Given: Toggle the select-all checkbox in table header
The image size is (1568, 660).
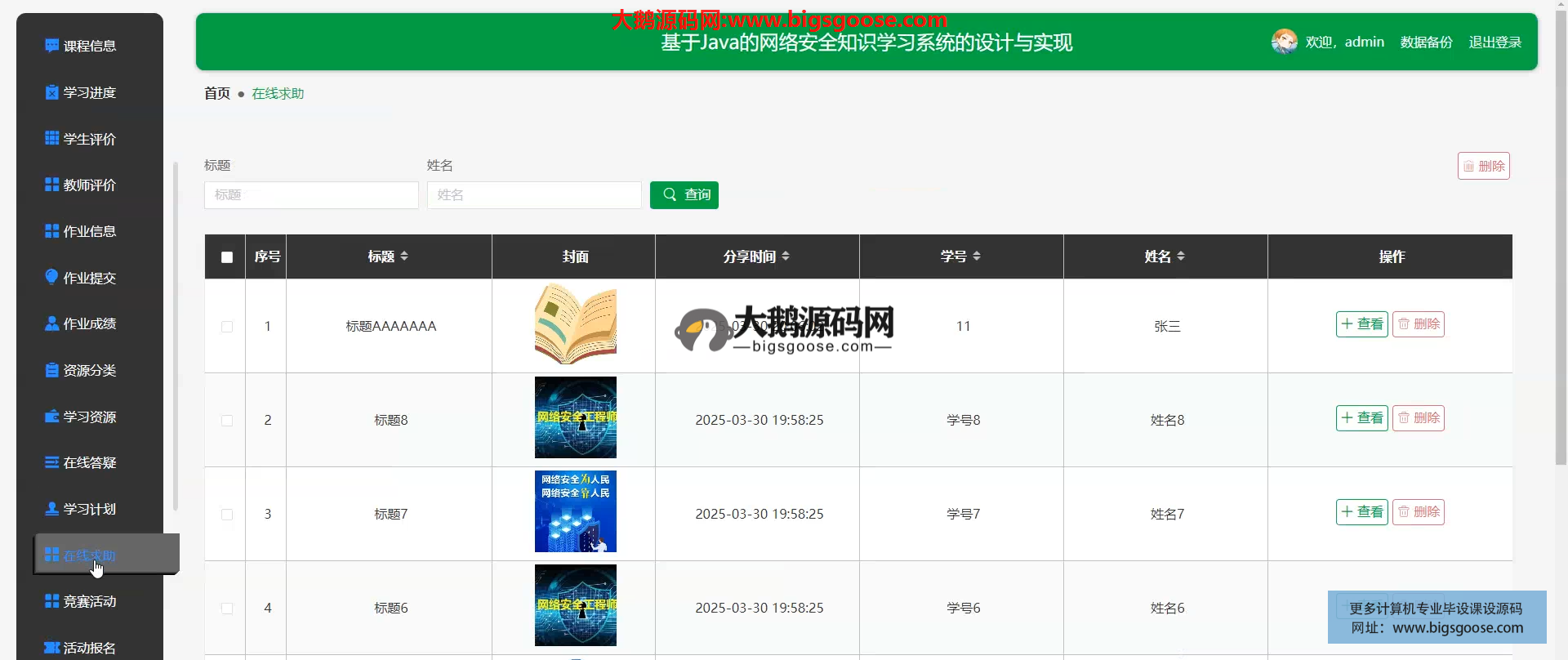Looking at the screenshot, I should pyautogui.click(x=227, y=257).
